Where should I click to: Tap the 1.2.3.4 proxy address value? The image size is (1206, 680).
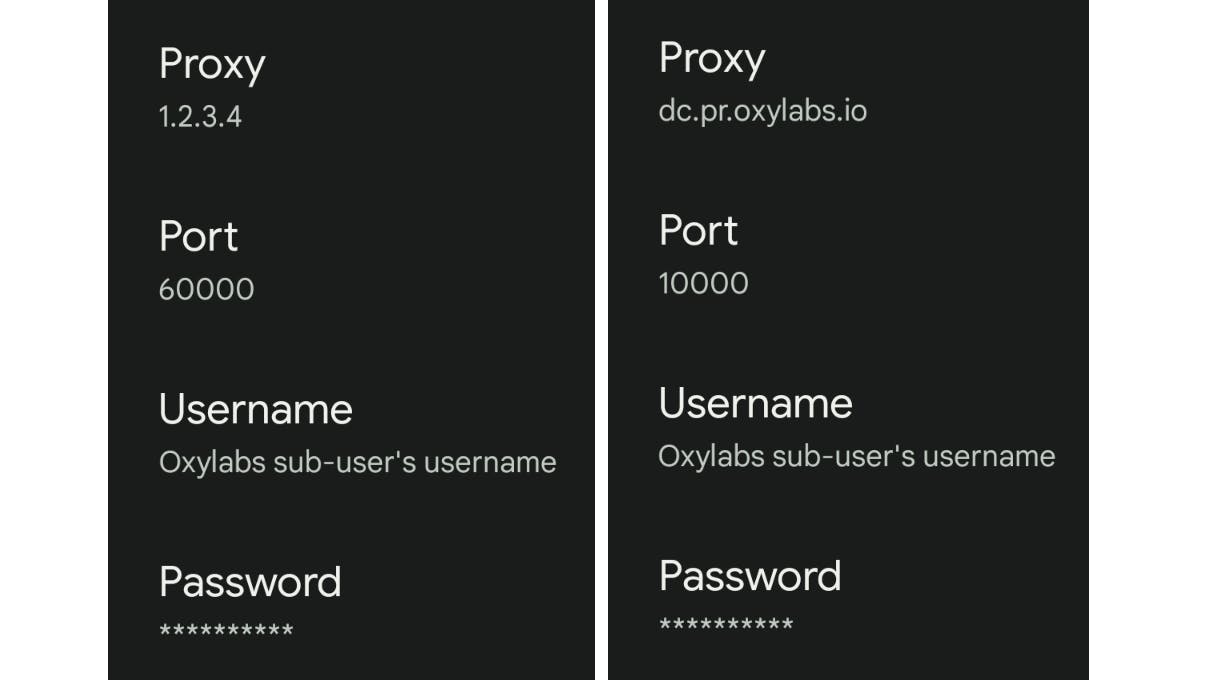click(x=200, y=117)
